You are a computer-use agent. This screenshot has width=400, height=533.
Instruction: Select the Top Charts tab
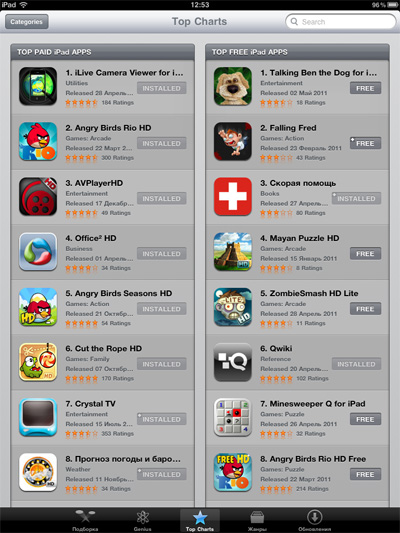(x=200, y=521)
